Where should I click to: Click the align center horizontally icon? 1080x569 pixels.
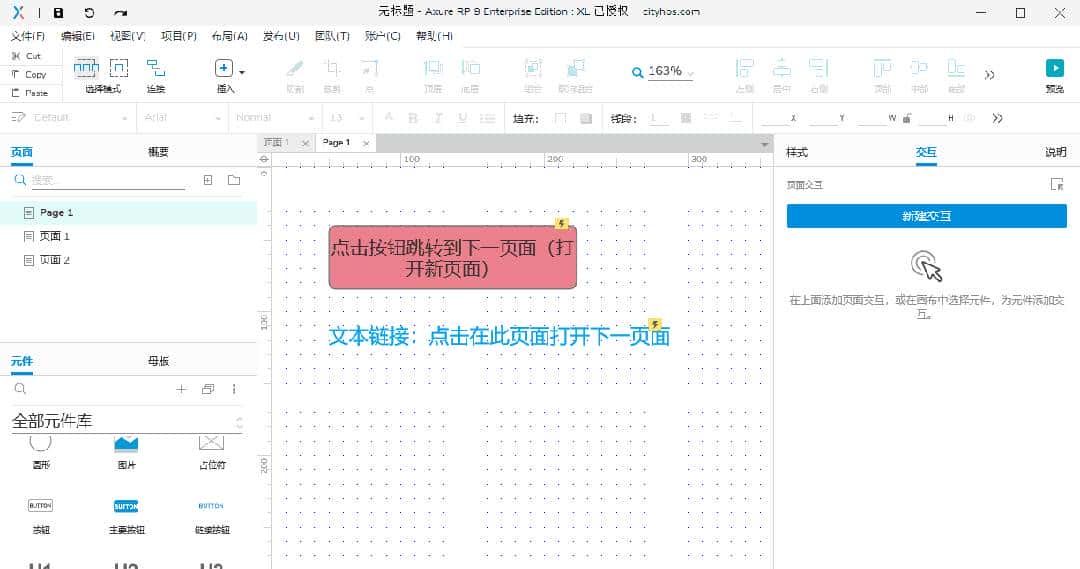pyautogui.click(x=782, y=68)
